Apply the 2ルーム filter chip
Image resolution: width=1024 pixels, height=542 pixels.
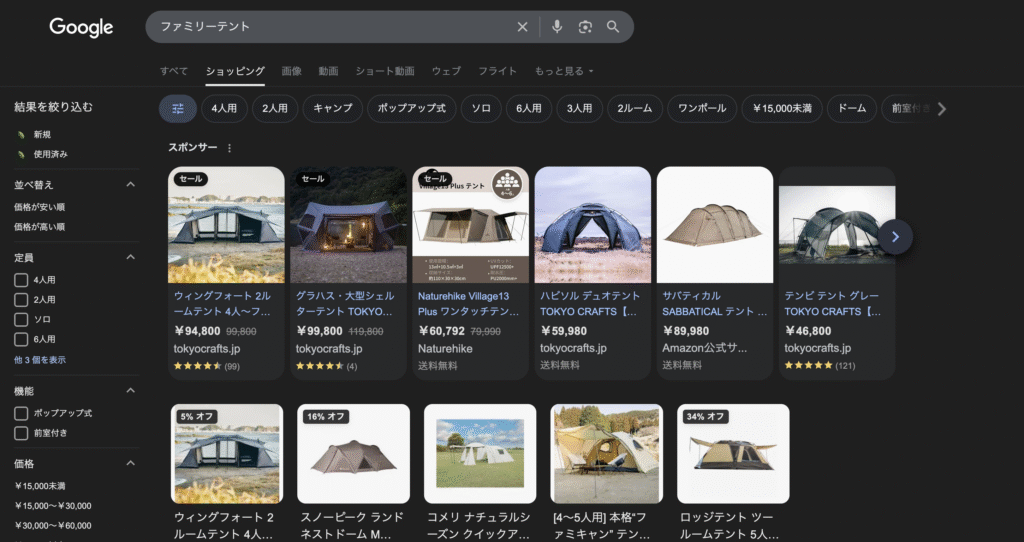tap(635, 109)
